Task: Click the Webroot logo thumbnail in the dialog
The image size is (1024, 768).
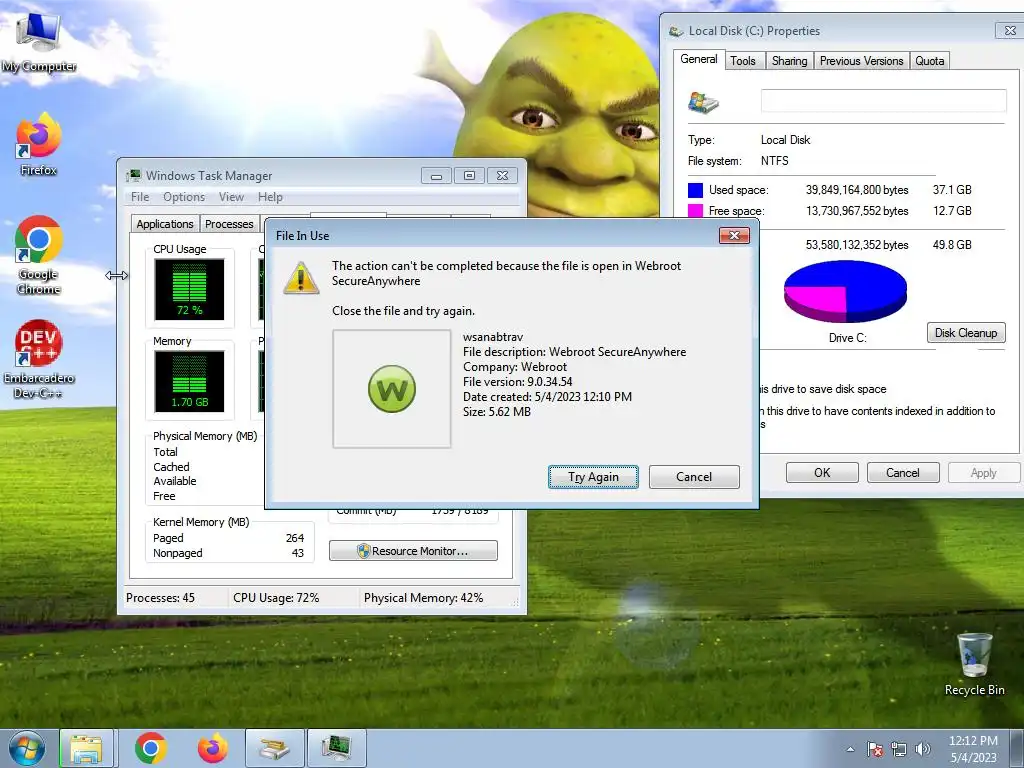Action: pyautogui.click(x=392, y=389)
